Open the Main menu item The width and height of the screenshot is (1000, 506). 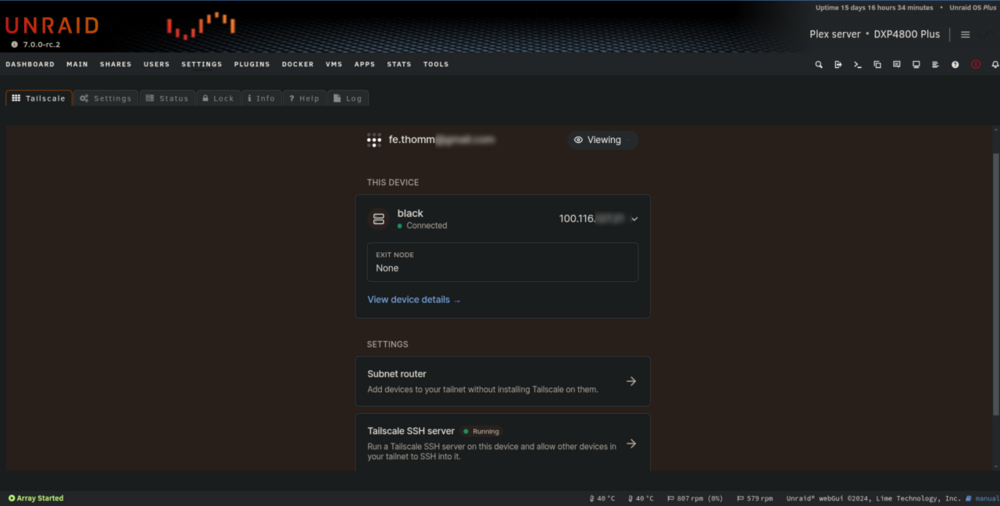[77, 64]
